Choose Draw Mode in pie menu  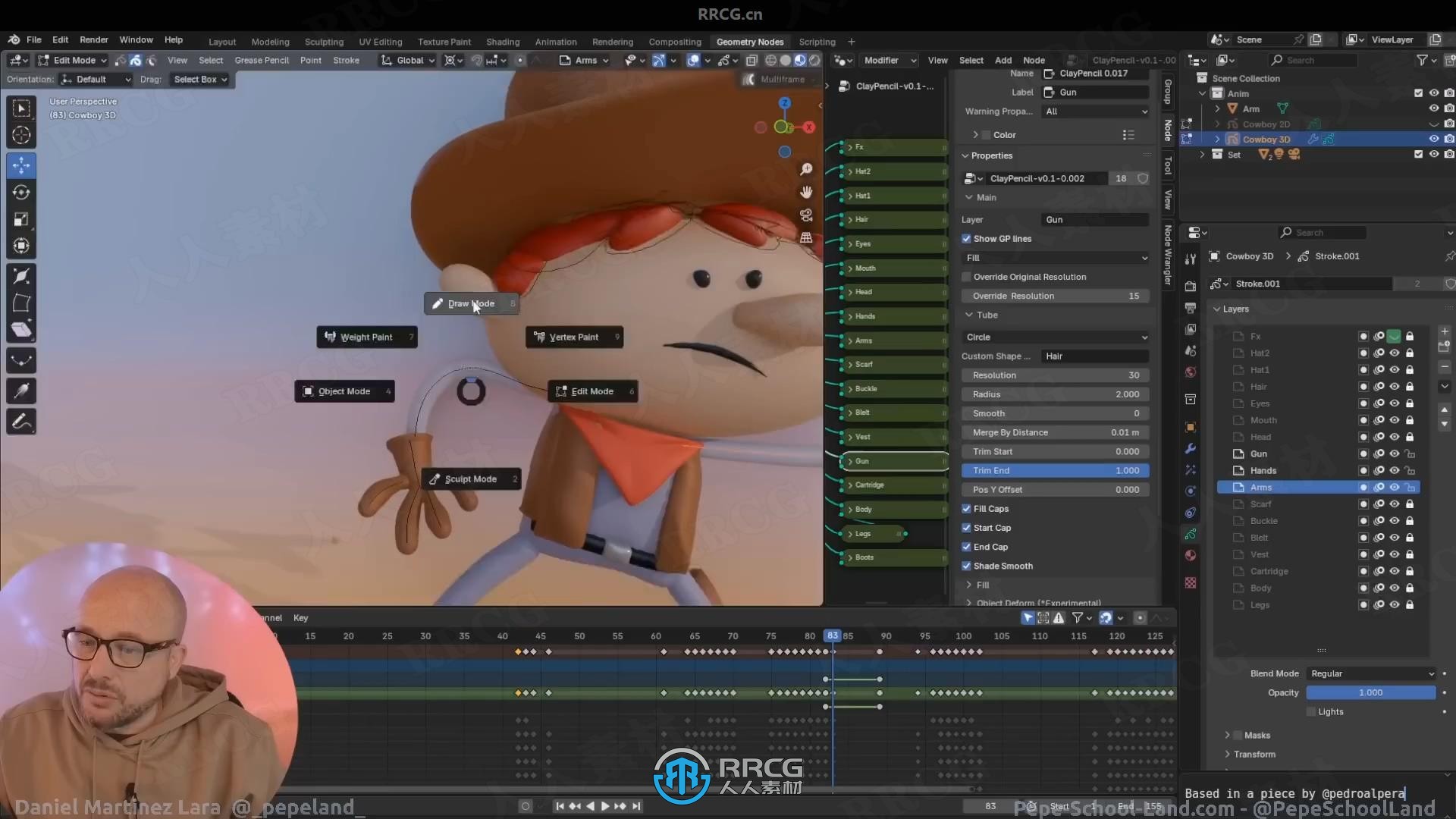pyautogui.click(x=471, y=303)
